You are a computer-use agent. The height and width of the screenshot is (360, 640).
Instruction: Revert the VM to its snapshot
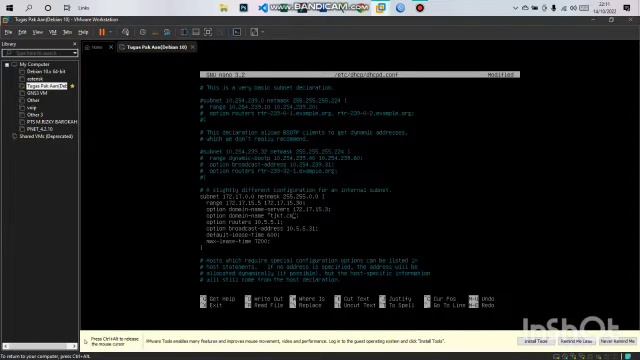click(155, 32)
